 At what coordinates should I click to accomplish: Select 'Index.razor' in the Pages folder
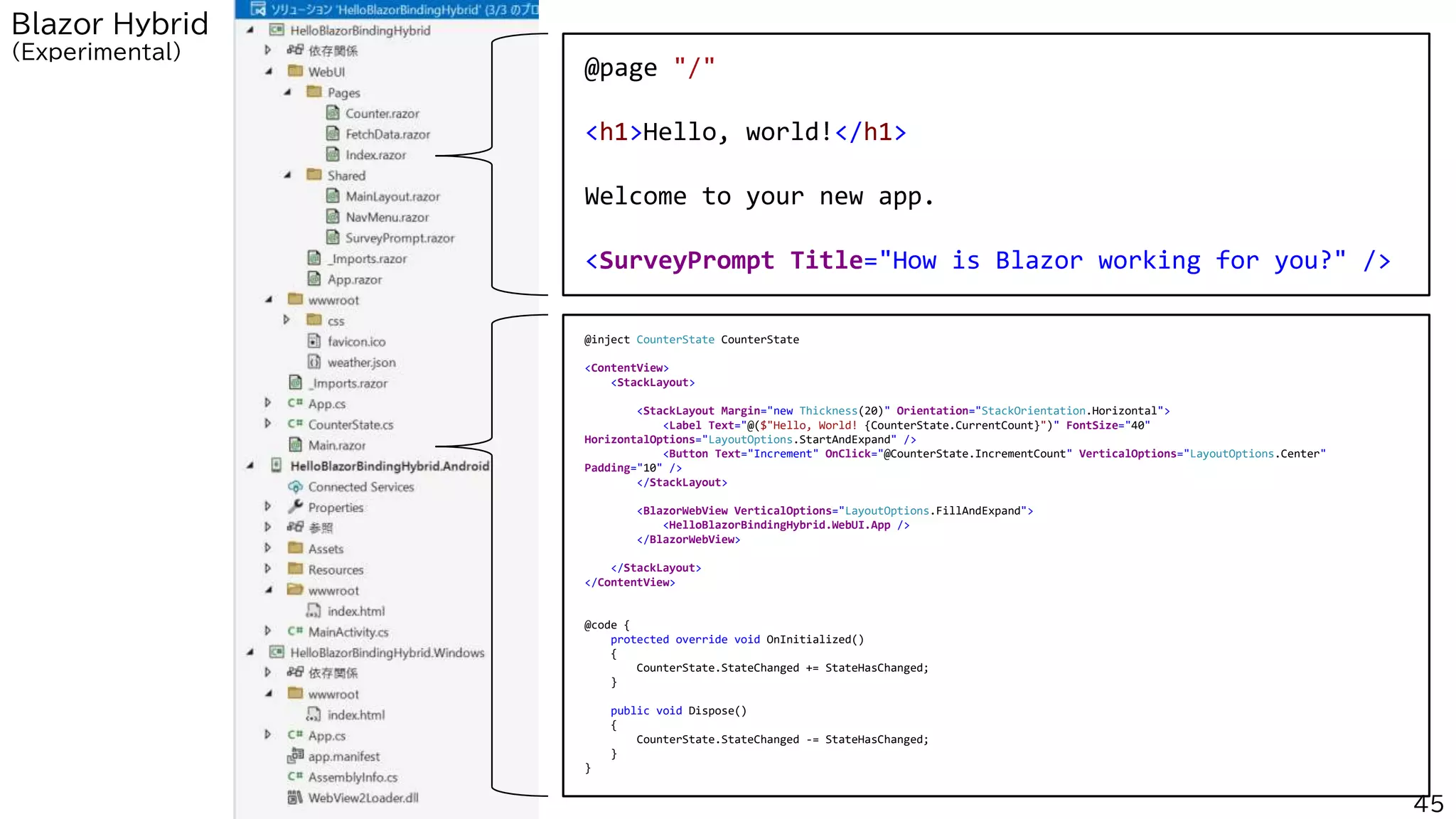[375, 155]
